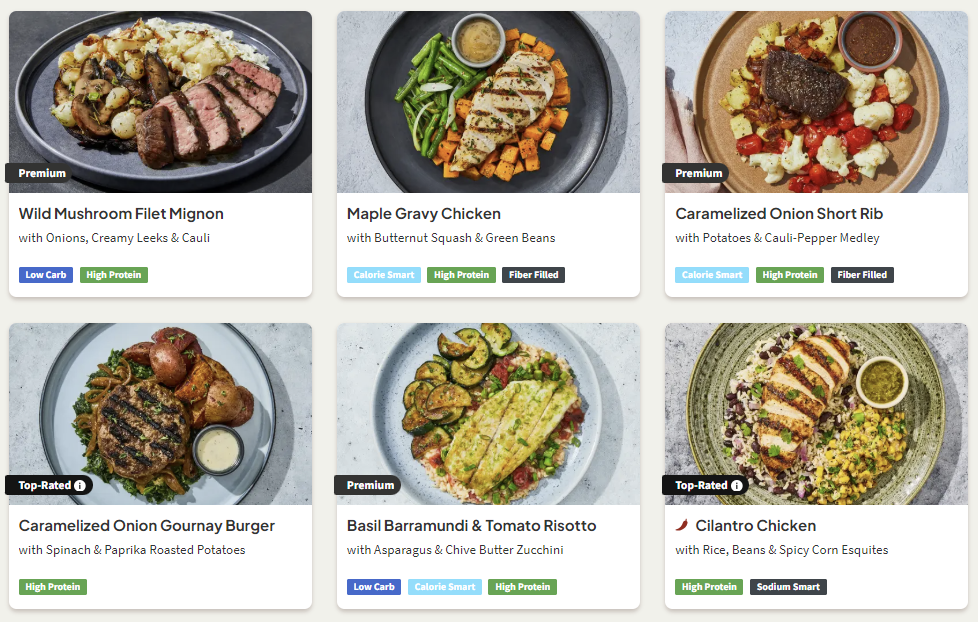The width and height of the screenshot is (978, 622).
Task: Click the spicy chili pepper icon
Action: (682, 525)
